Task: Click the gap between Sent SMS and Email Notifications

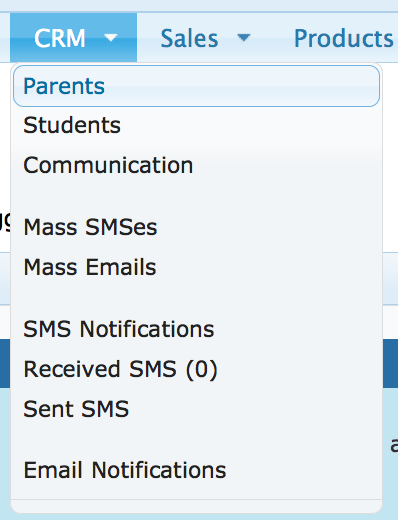Action: [196, 440]
